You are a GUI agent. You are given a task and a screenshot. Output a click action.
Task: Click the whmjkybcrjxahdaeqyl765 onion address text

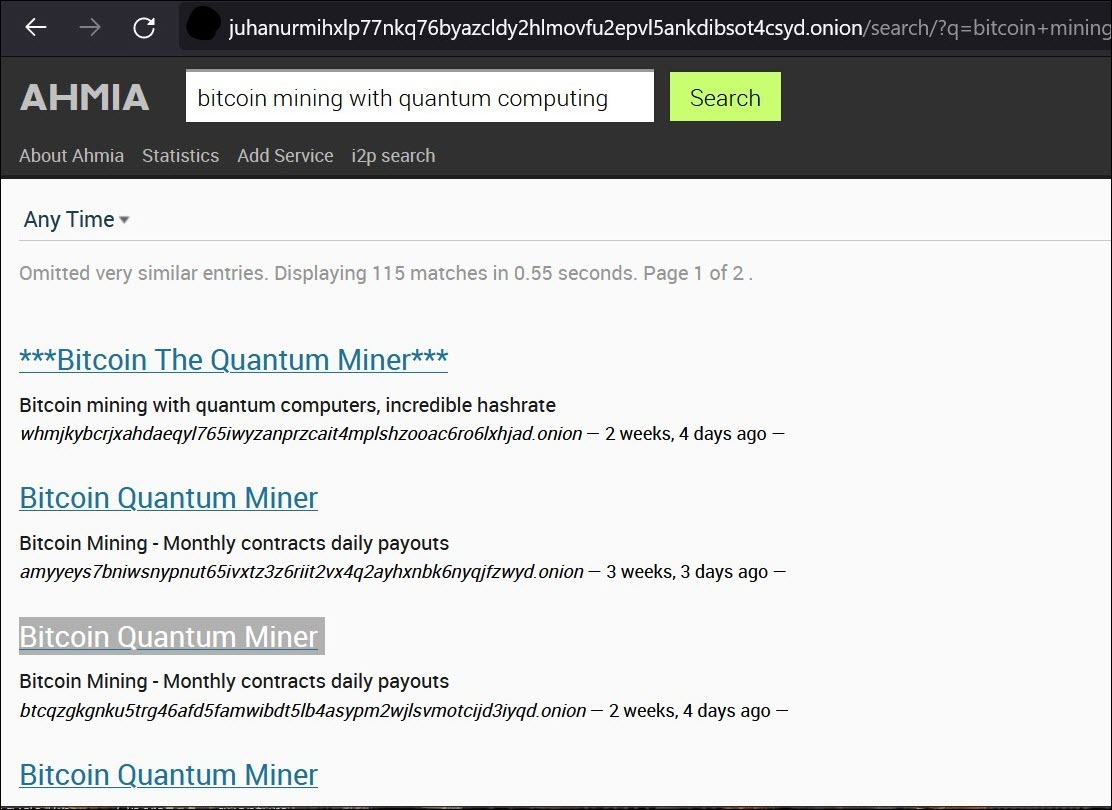click(x=301, y=433)
